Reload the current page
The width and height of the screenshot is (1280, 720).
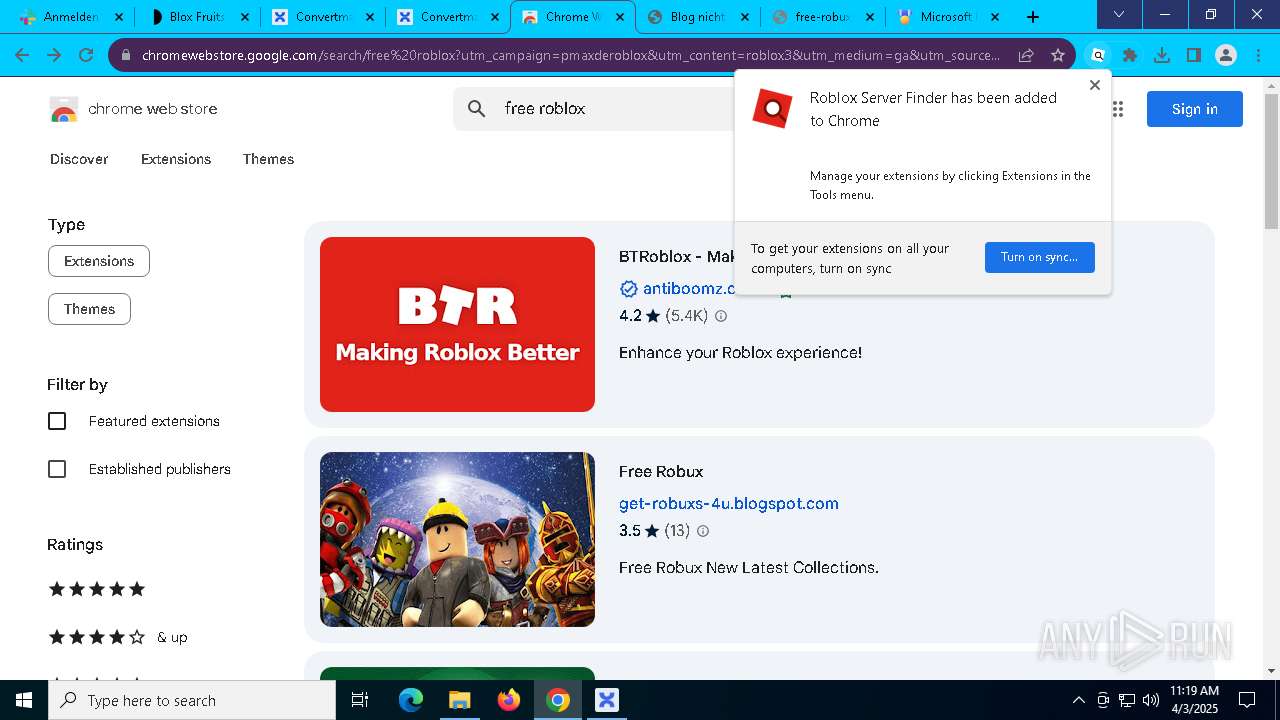(86, 55)
